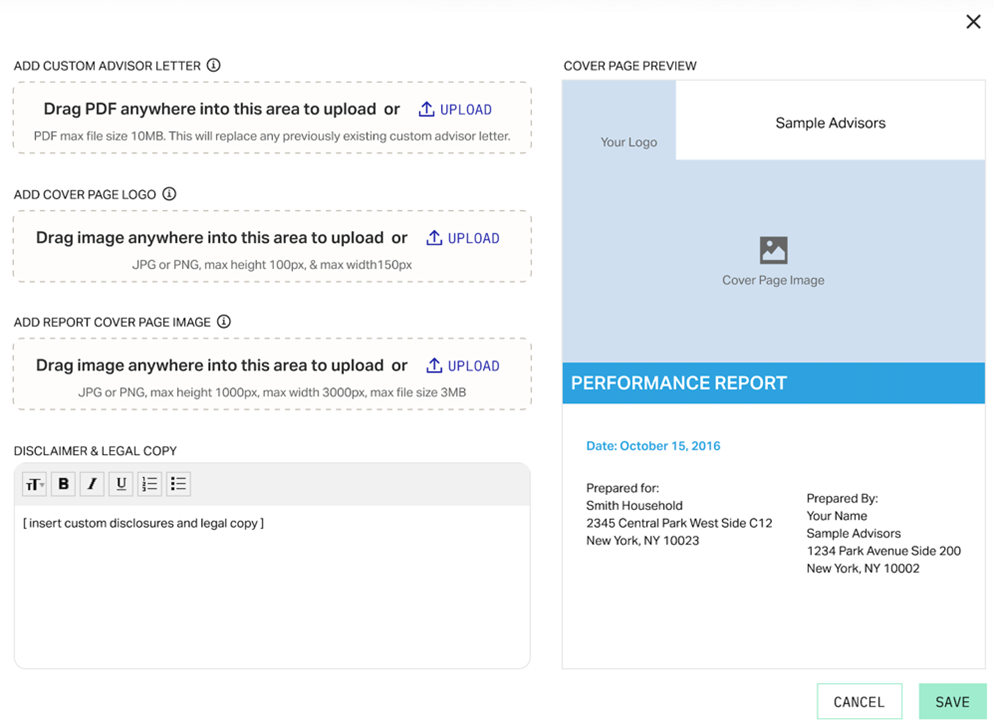Click info icon beside Add Cover Page Logo
The width and height of the screenshot is (994, 727).
point(169,194)
